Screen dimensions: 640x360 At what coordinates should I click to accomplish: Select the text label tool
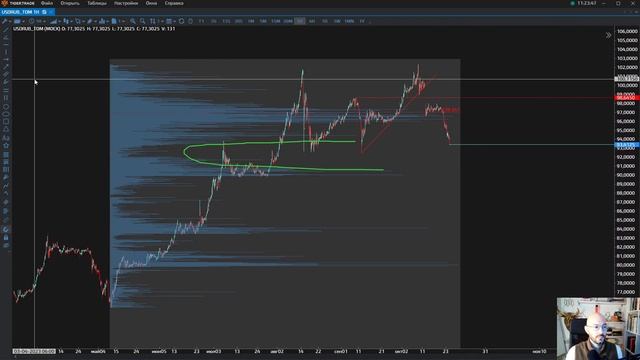6,138
